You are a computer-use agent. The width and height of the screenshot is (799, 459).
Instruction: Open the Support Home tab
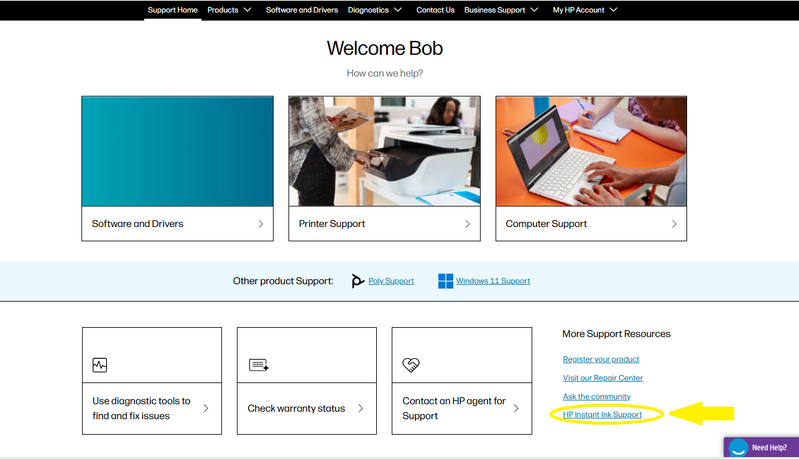[172, 10]
